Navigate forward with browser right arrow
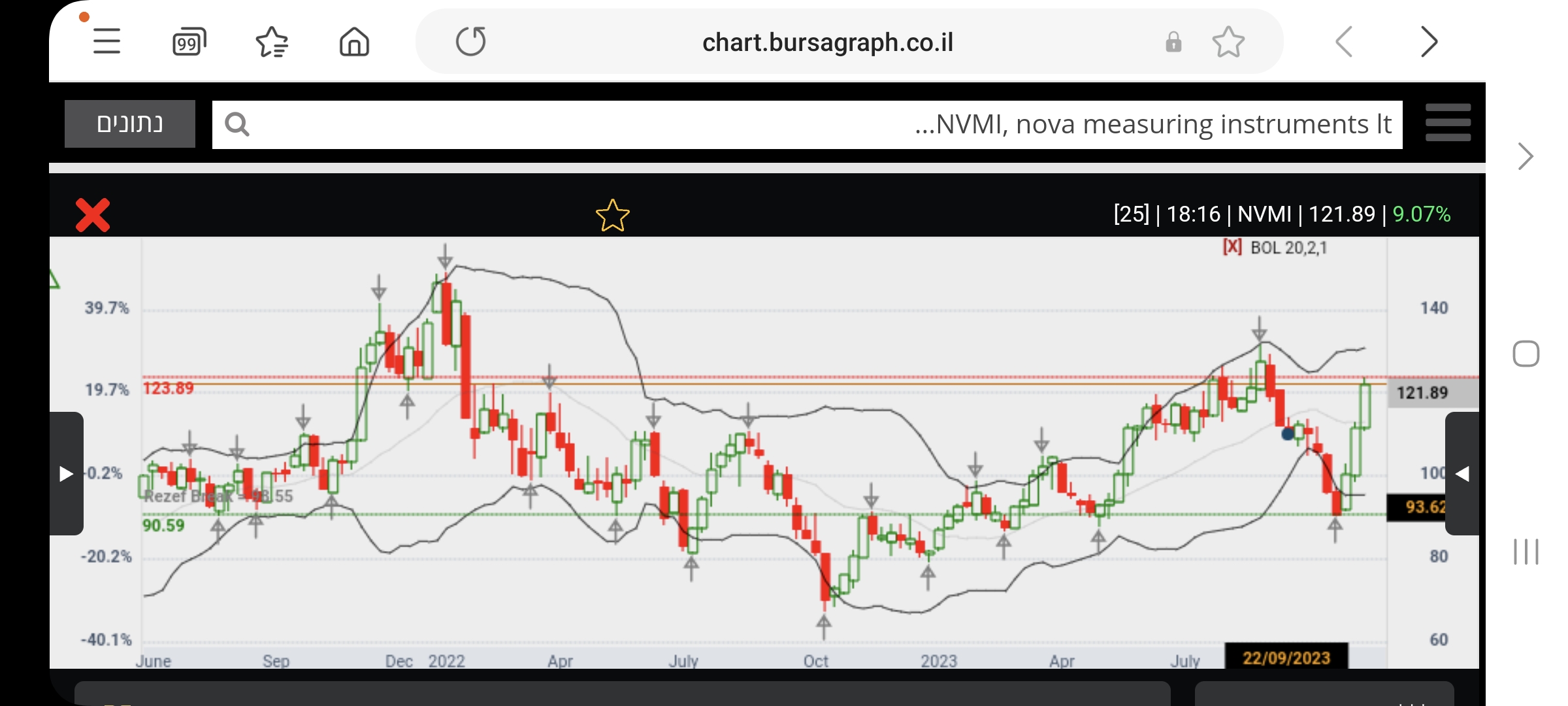This screenshot has height=706, width=1568. click(1429, 42)
